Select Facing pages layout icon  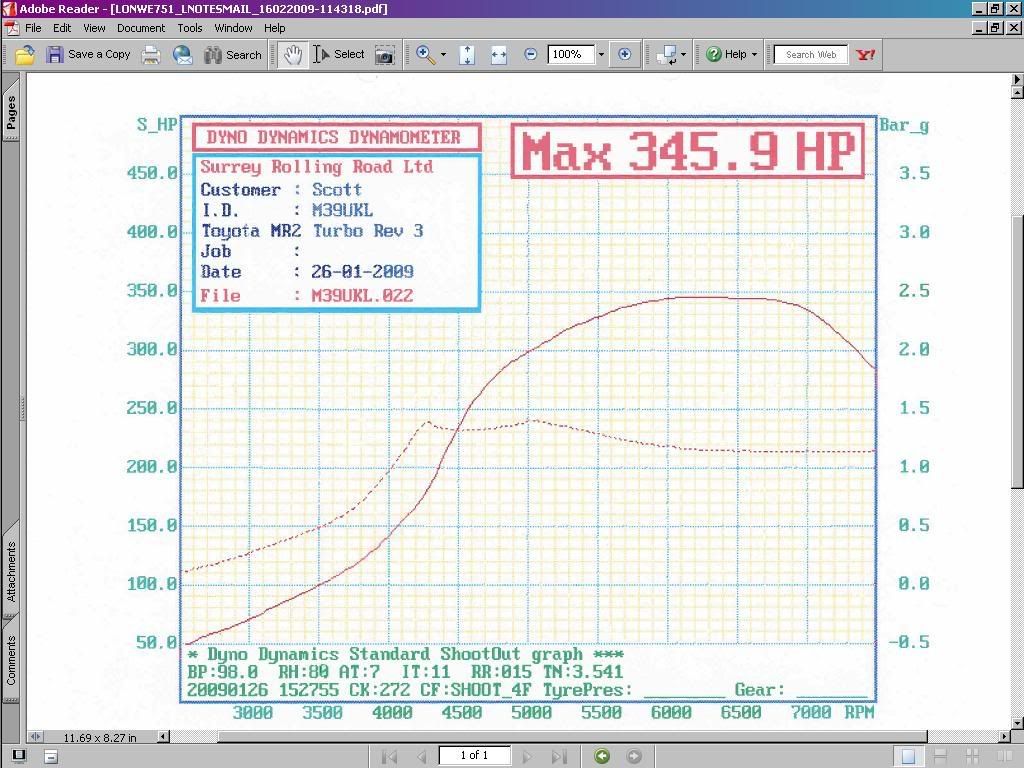(1004, 756)
